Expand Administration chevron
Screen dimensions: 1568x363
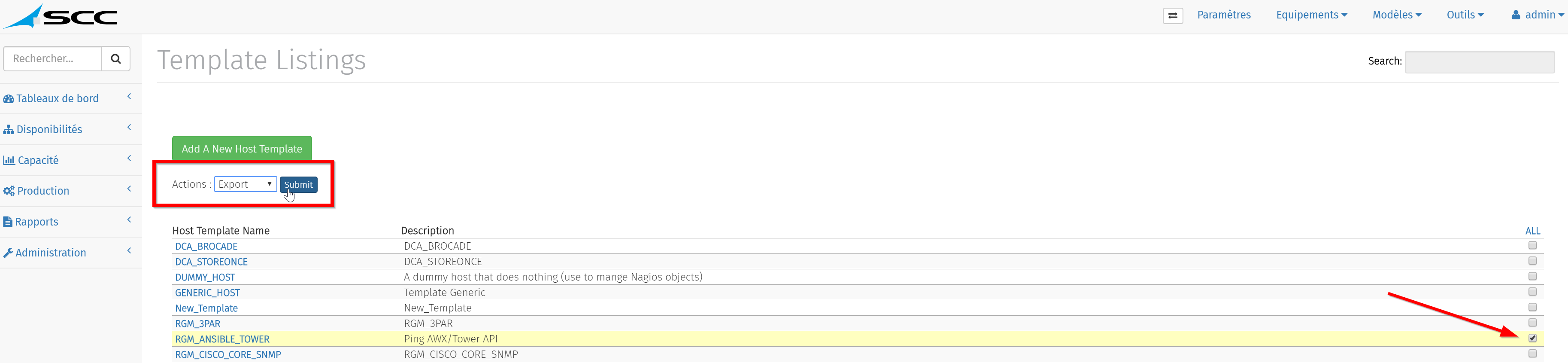tap(129, 250)
